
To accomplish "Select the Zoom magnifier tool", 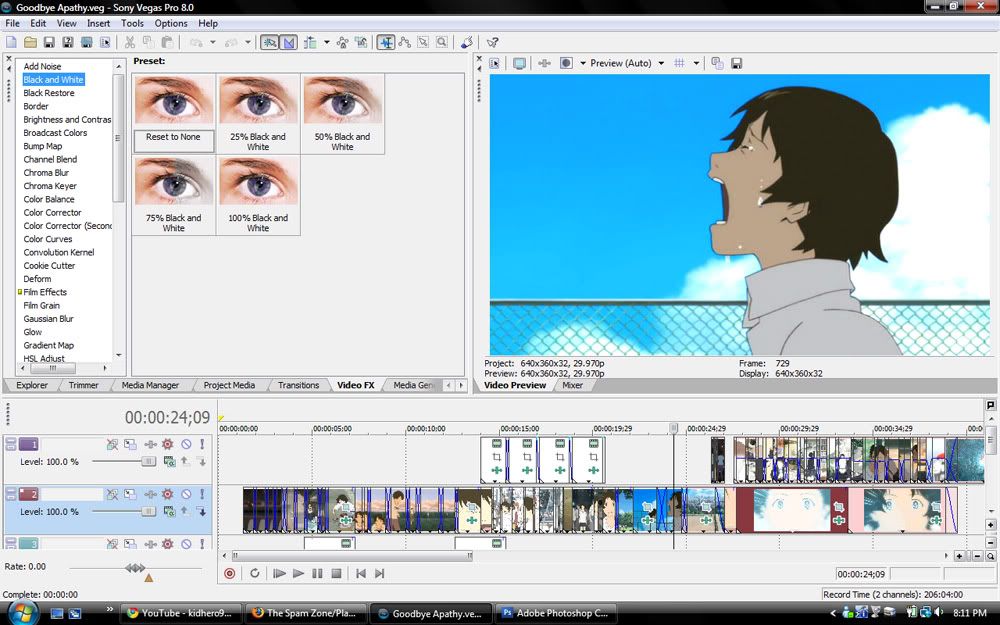I will [441, 43].
